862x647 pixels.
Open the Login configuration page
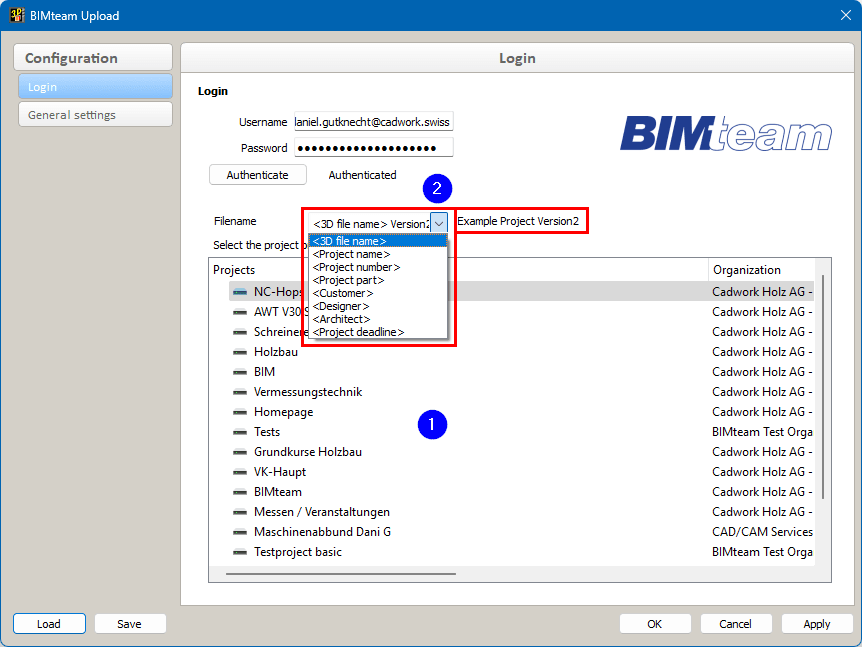[x=95, y=87]
